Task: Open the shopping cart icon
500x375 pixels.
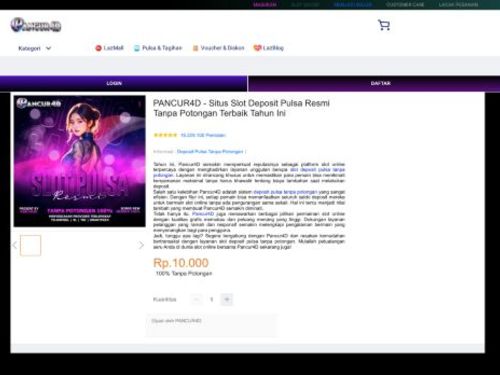Action: 384,25
